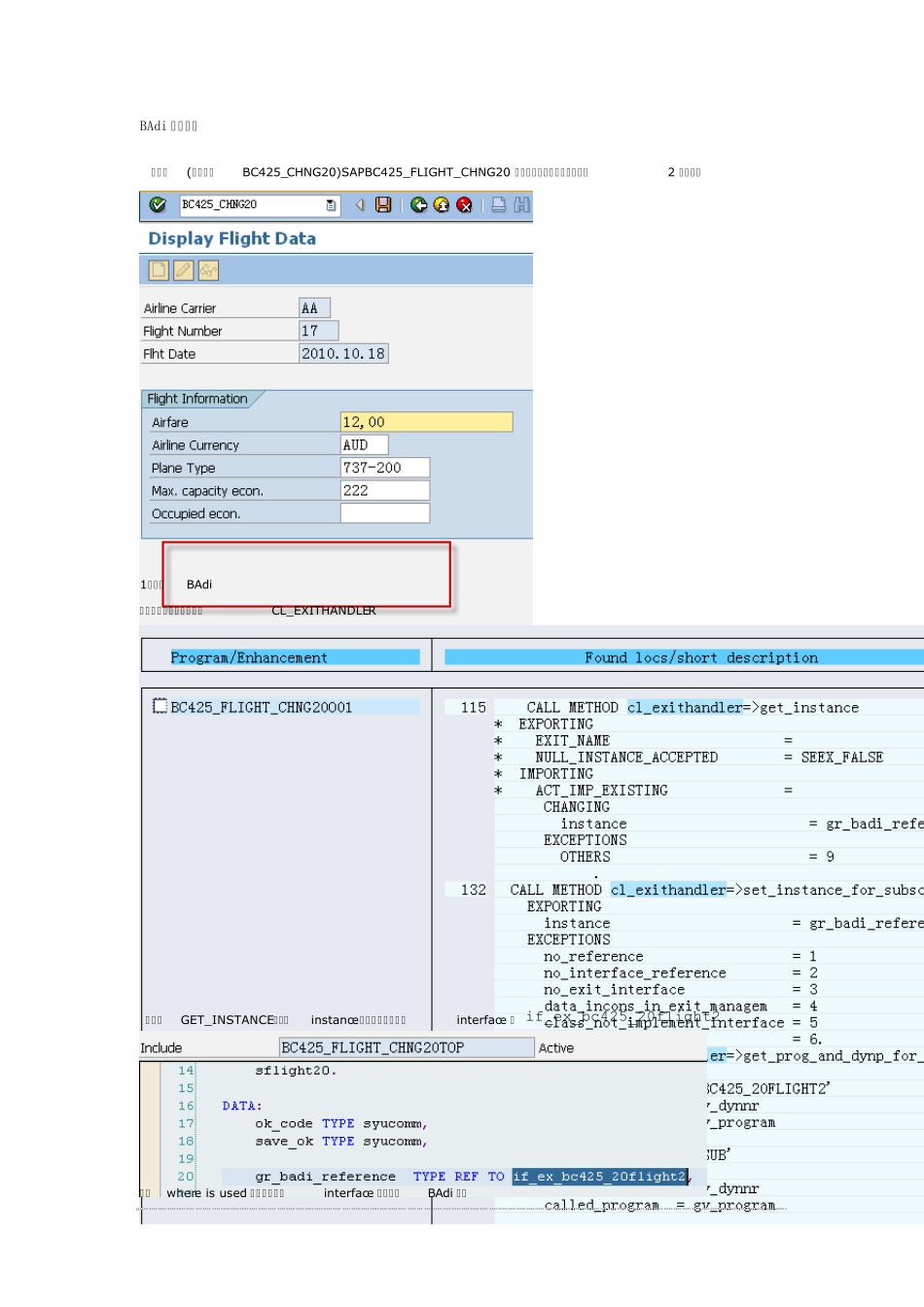The width and height of the screenshot is (924, 1307).
Task: Click the Flight Number field 17
Action: [x=318, y=331]
